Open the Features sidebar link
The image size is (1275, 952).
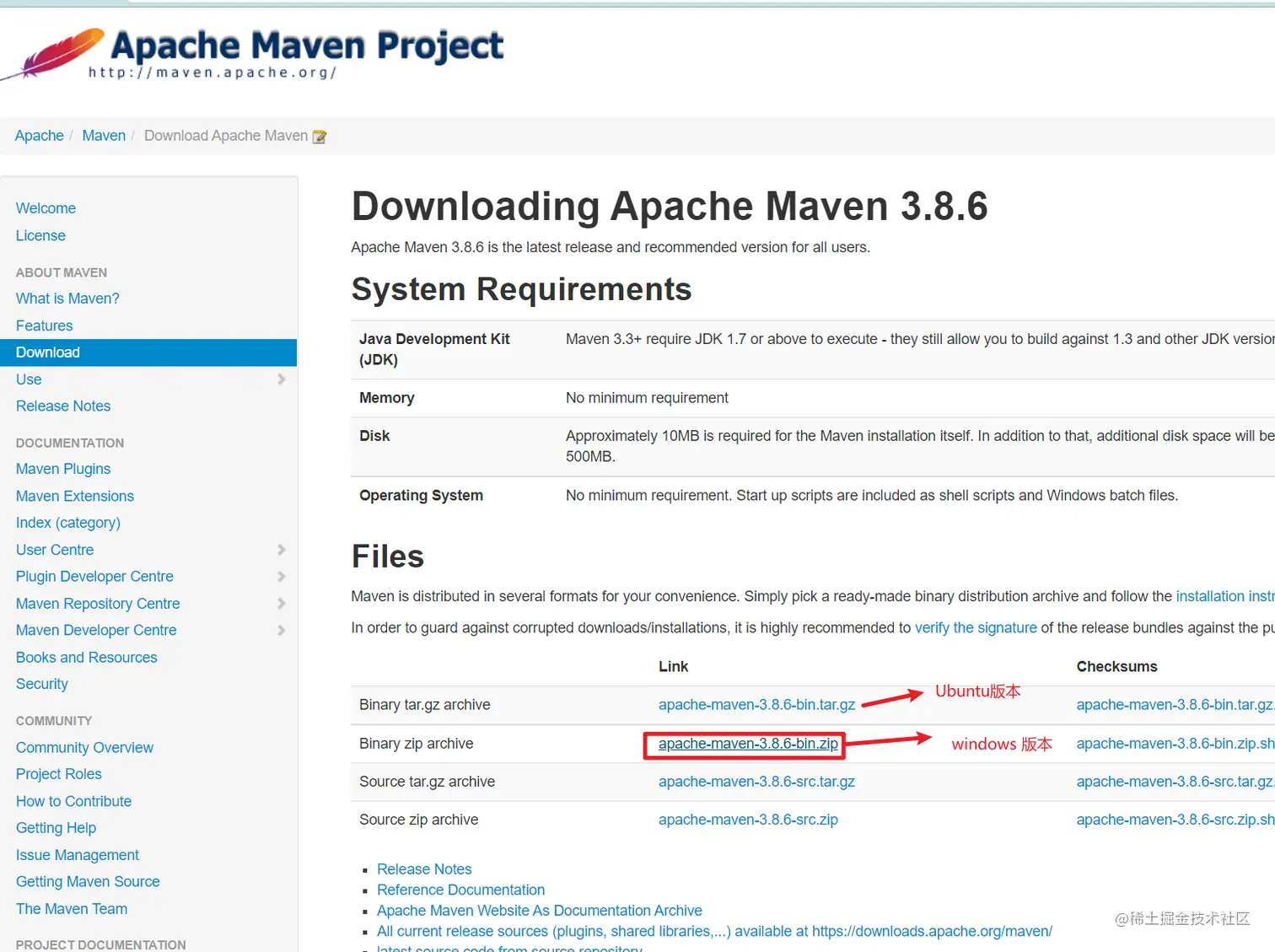(x=44, y=325)
